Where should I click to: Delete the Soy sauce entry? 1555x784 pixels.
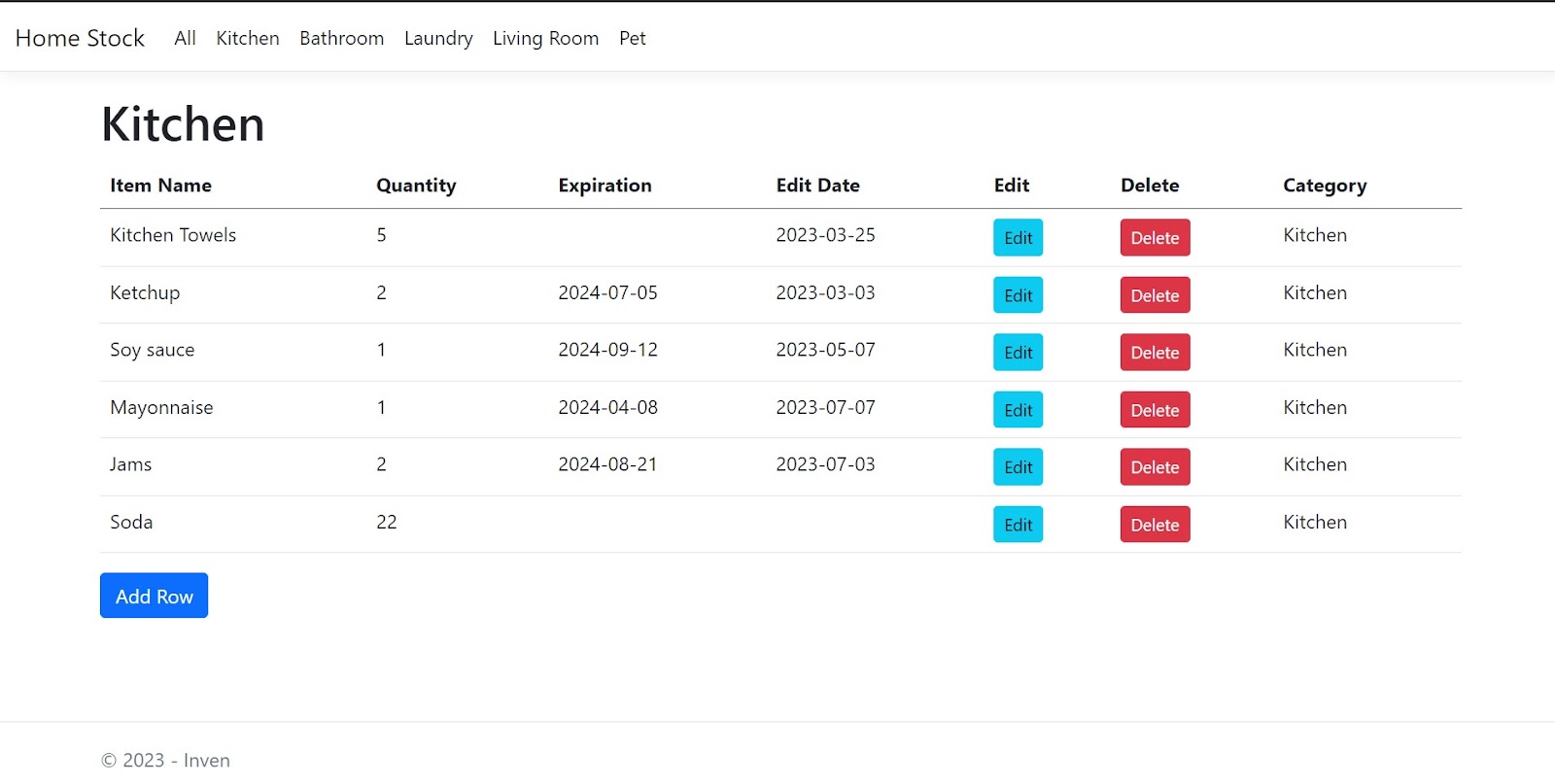pos(1155,353)
